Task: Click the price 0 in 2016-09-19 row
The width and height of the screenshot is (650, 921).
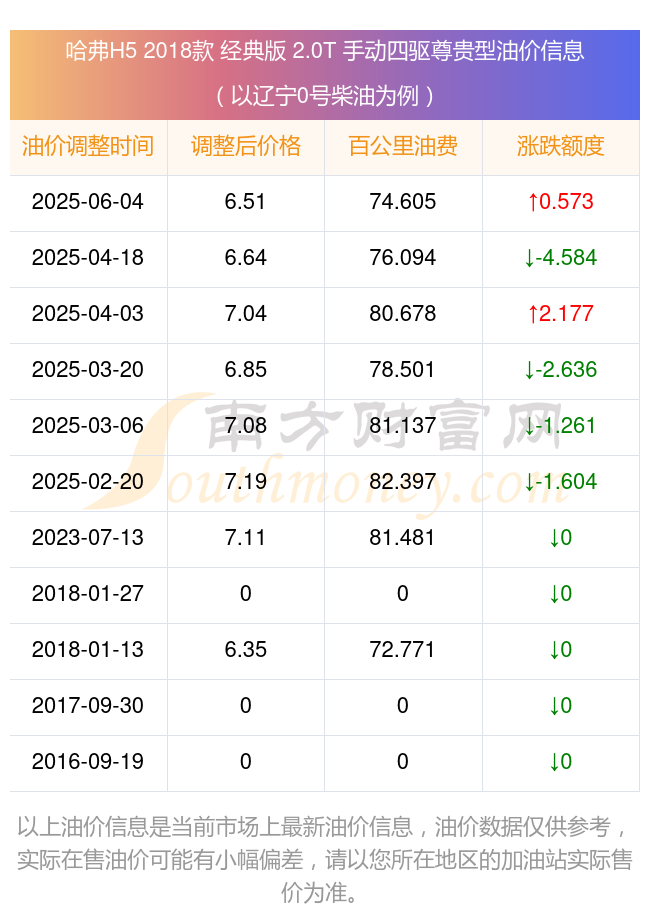Action: click(x=245, y=762)
